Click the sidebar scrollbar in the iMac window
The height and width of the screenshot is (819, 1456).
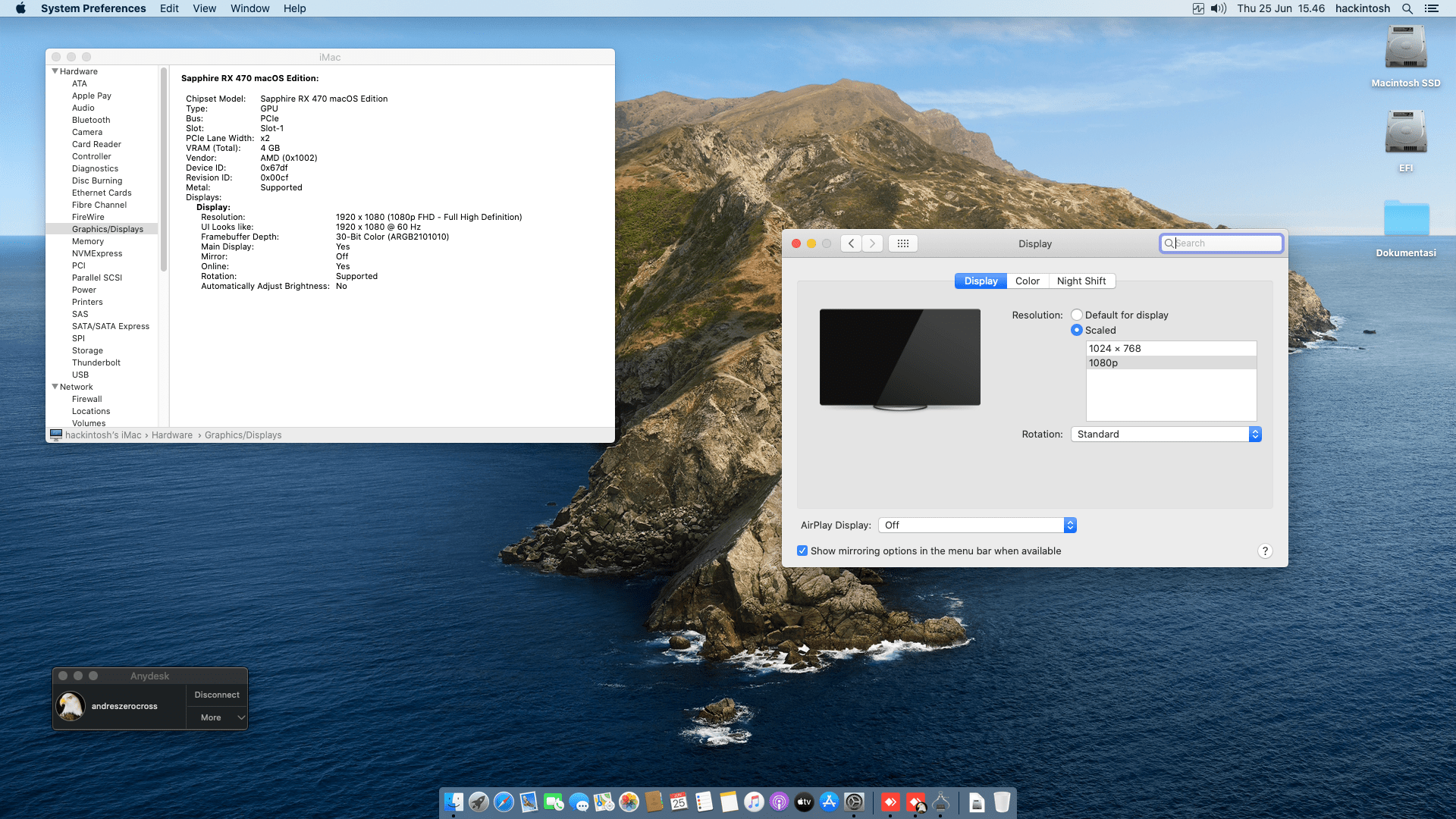(163, 168)
